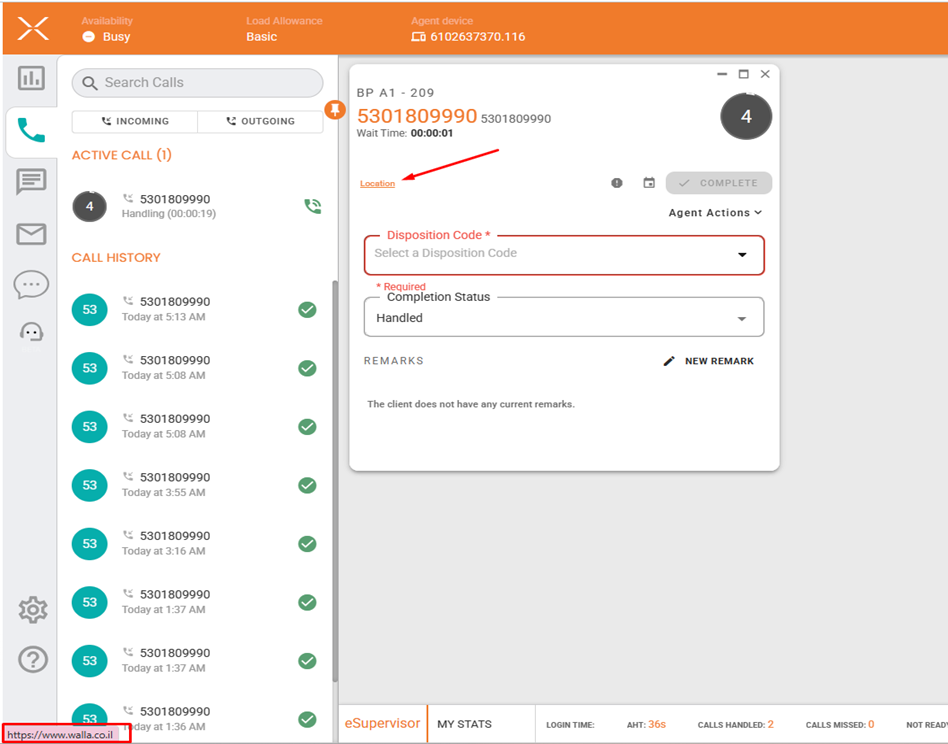Select the phone calls sidebar icon
Viewport: 948px width, 744px height.
31,130
